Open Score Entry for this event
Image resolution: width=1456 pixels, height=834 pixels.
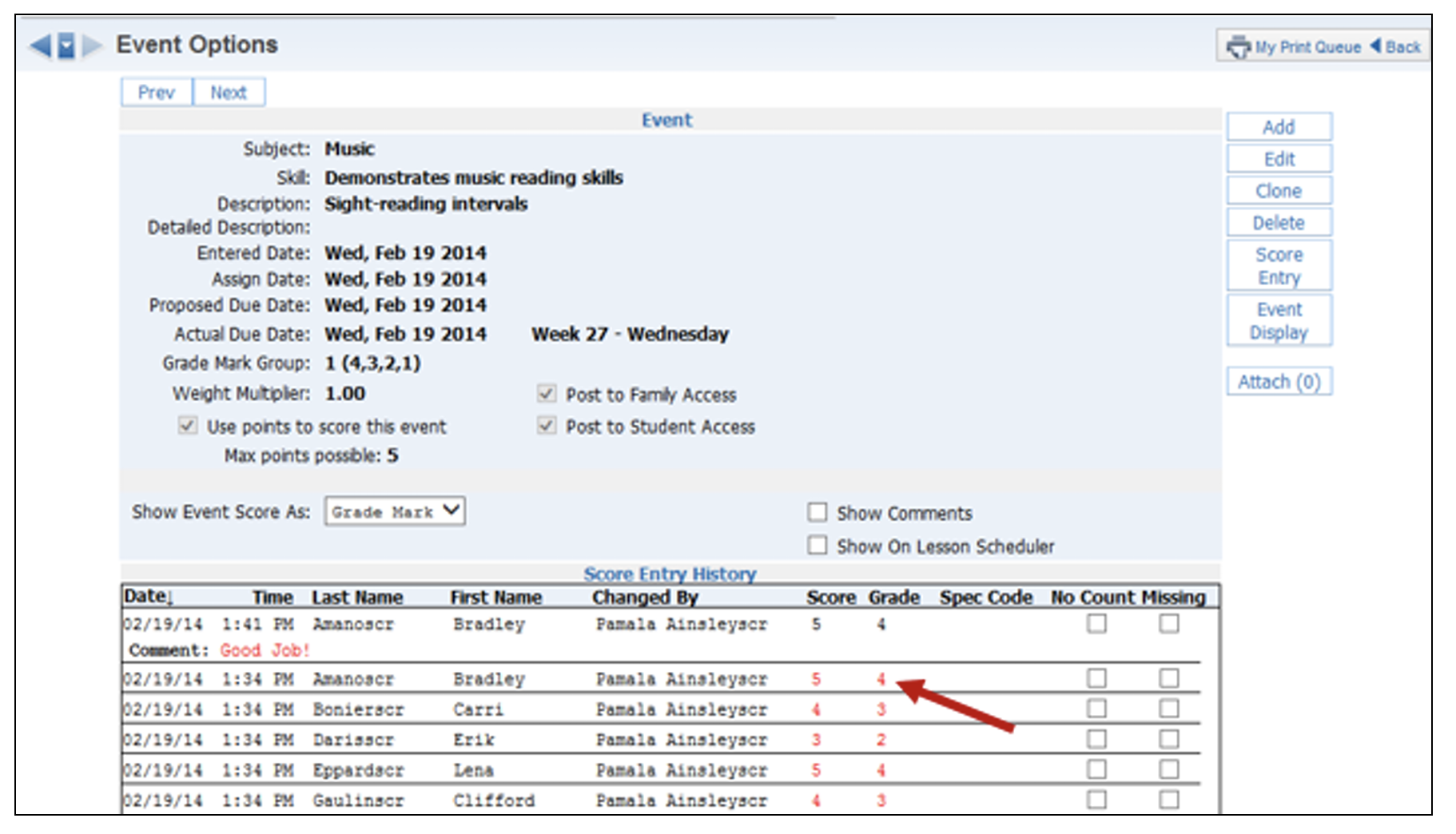[x=1279, y=266]
